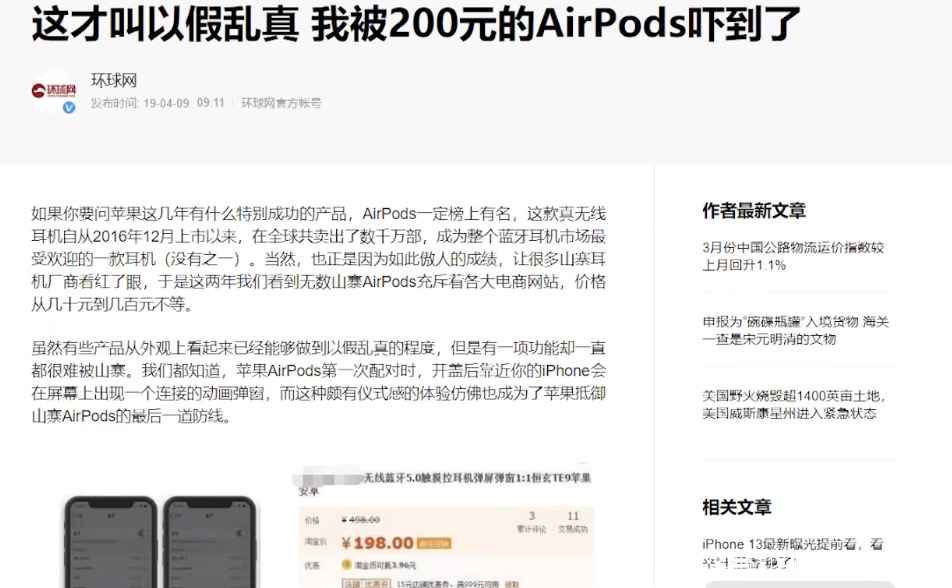
Task: Click the 环球网 logo avatar
Action: point(54,91)
